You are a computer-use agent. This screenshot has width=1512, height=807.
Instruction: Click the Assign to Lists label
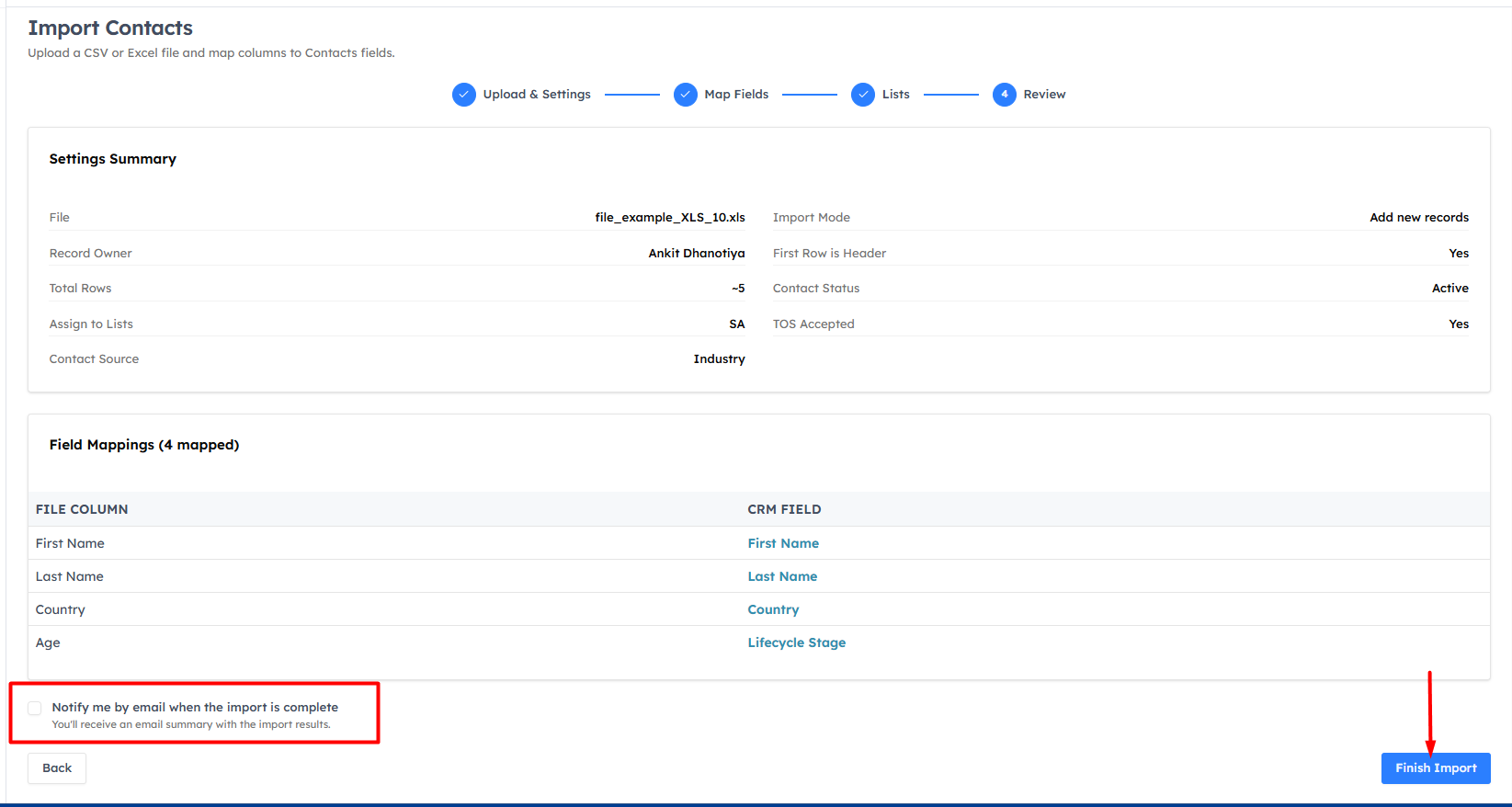pos(91,324)
